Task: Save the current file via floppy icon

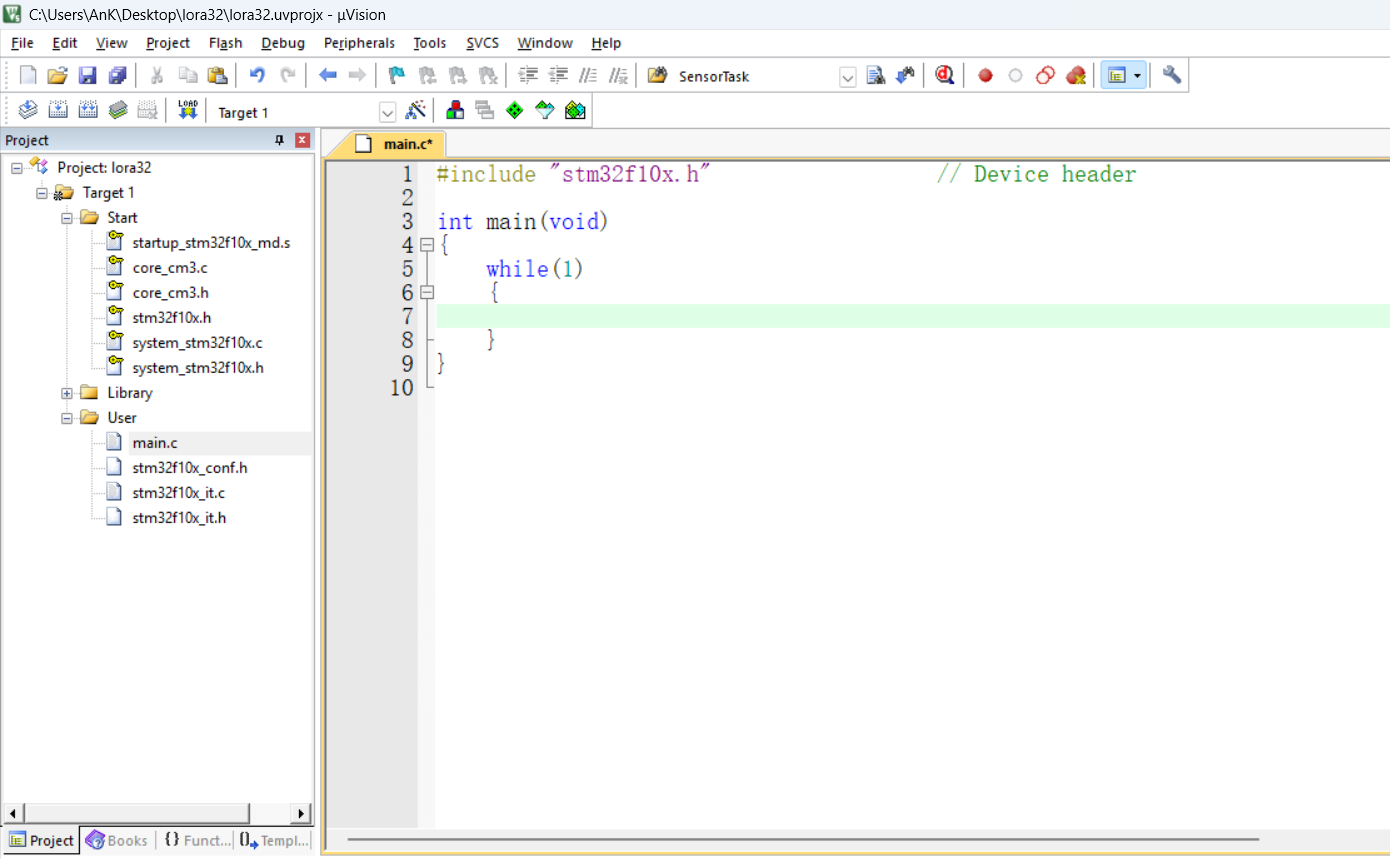Action: [x=88, y=76]
